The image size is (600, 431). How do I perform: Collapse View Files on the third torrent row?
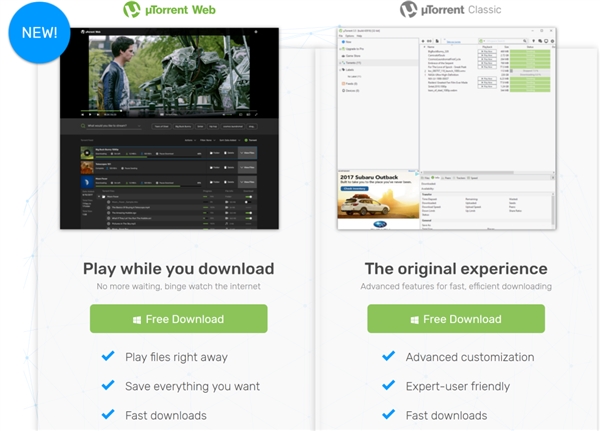coord(248,182)
